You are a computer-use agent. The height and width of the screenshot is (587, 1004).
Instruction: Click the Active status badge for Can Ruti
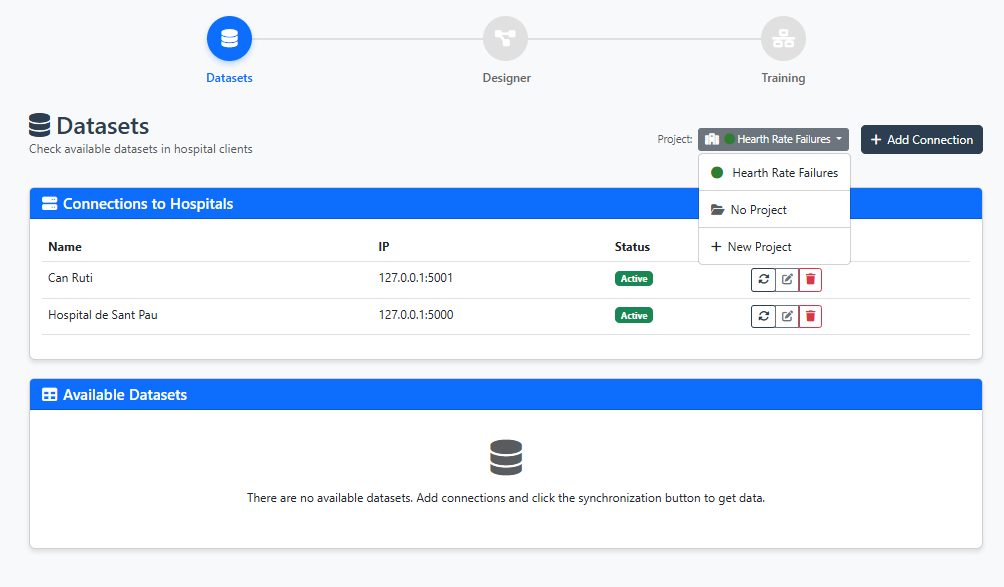pos(633,278)
